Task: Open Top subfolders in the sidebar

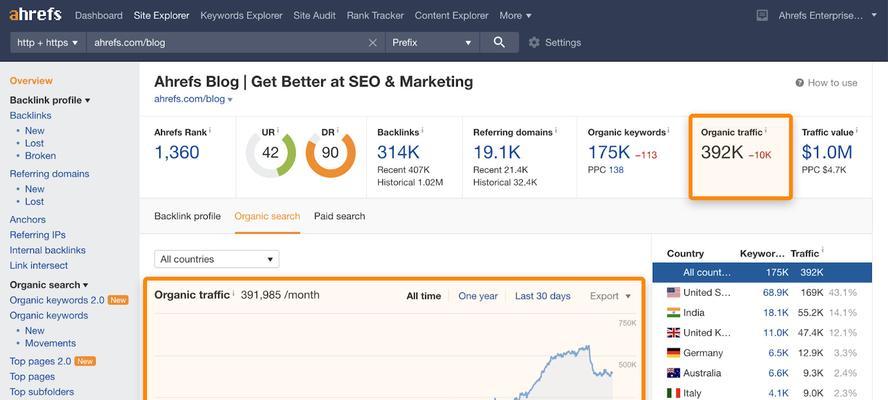Action: click(42, 392)
